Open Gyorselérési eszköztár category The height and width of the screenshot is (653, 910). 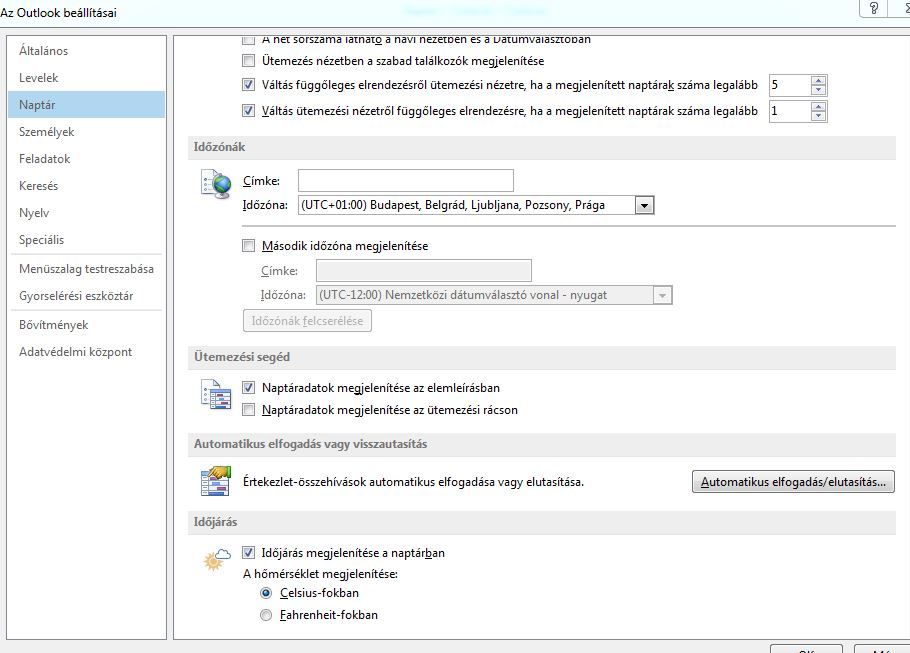(x=87, y=296)
